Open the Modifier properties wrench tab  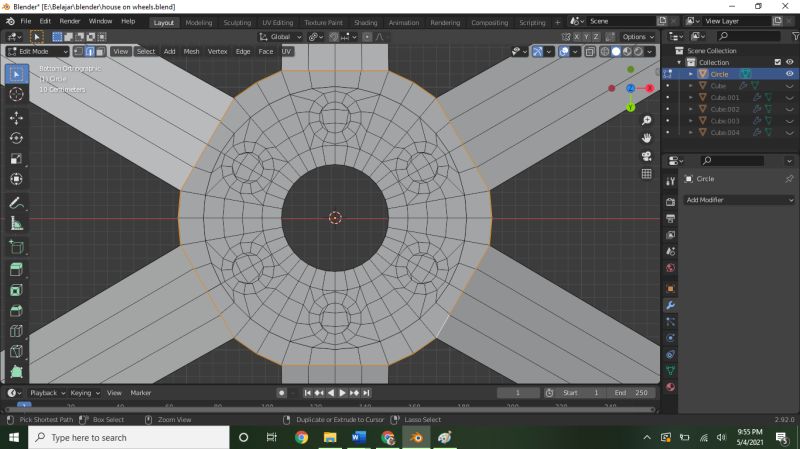[x=670, y=305]
